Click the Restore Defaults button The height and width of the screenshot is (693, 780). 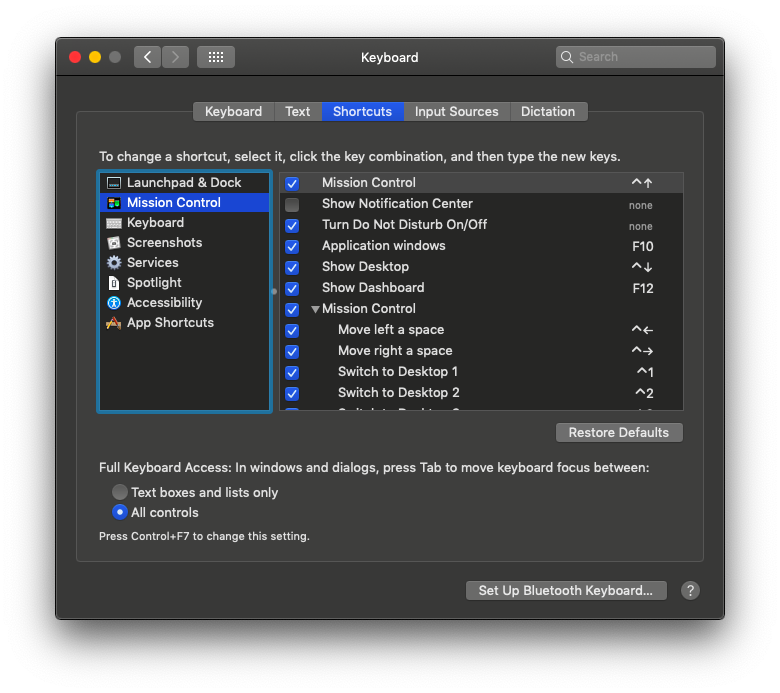click(619, 432)
